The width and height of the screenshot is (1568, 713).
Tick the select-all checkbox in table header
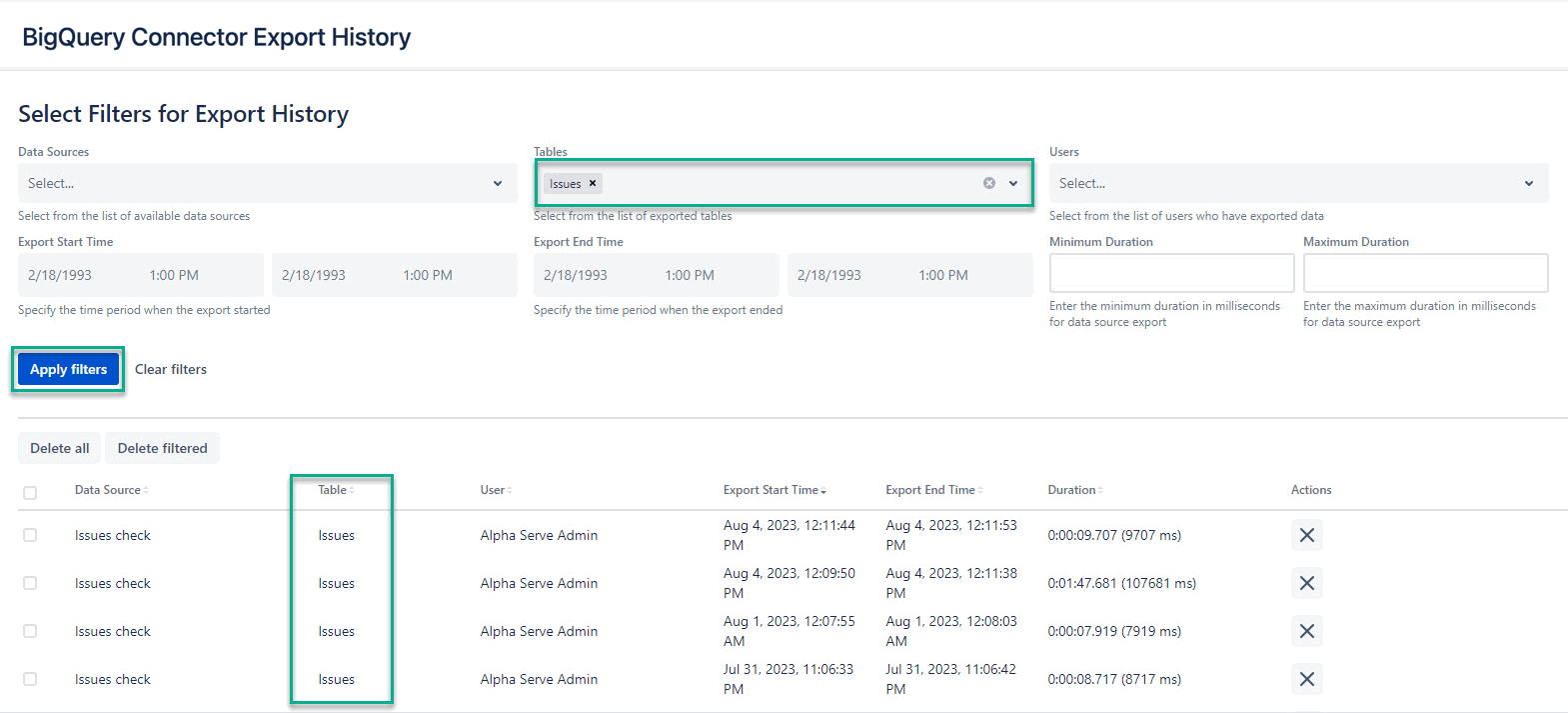(30, 492)
